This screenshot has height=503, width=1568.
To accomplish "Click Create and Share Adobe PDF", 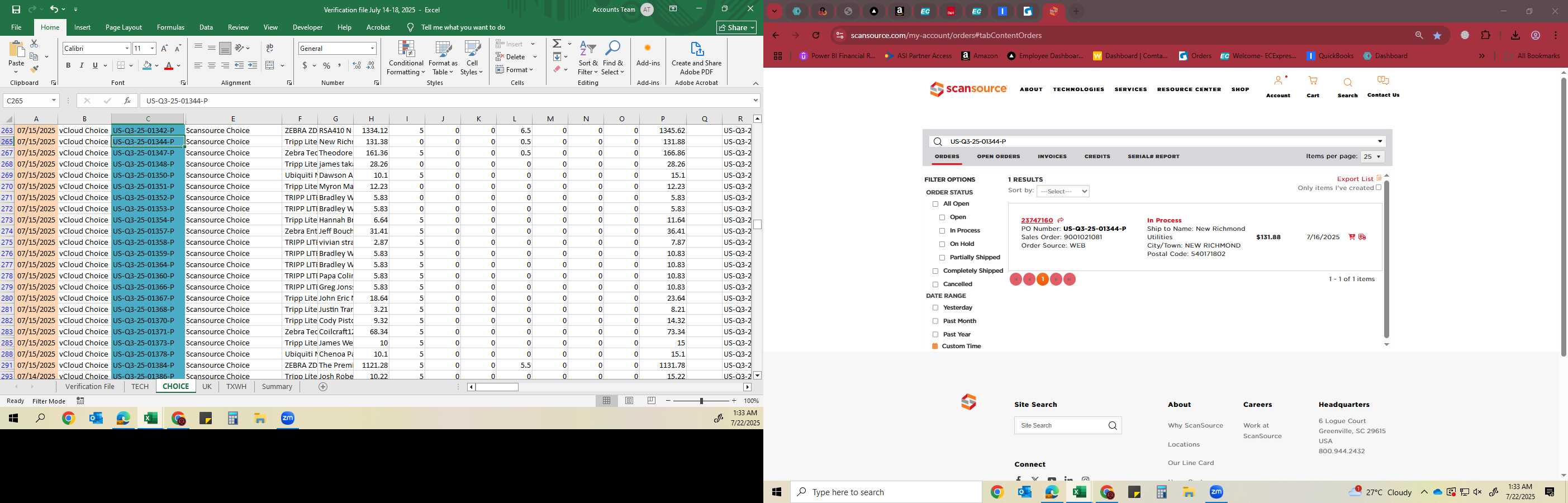I will (696, 59).
